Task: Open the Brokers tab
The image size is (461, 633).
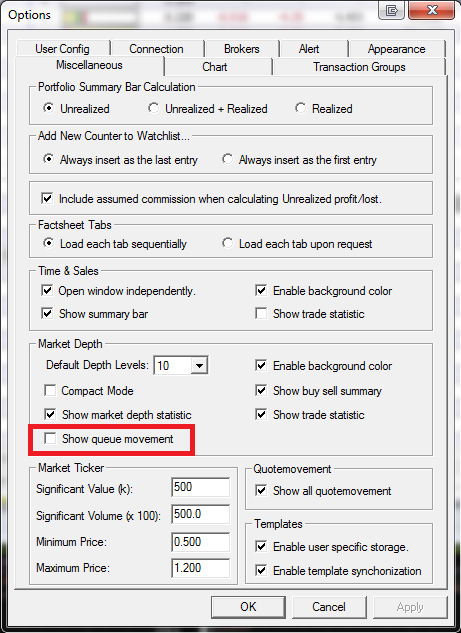Action: 241,49
